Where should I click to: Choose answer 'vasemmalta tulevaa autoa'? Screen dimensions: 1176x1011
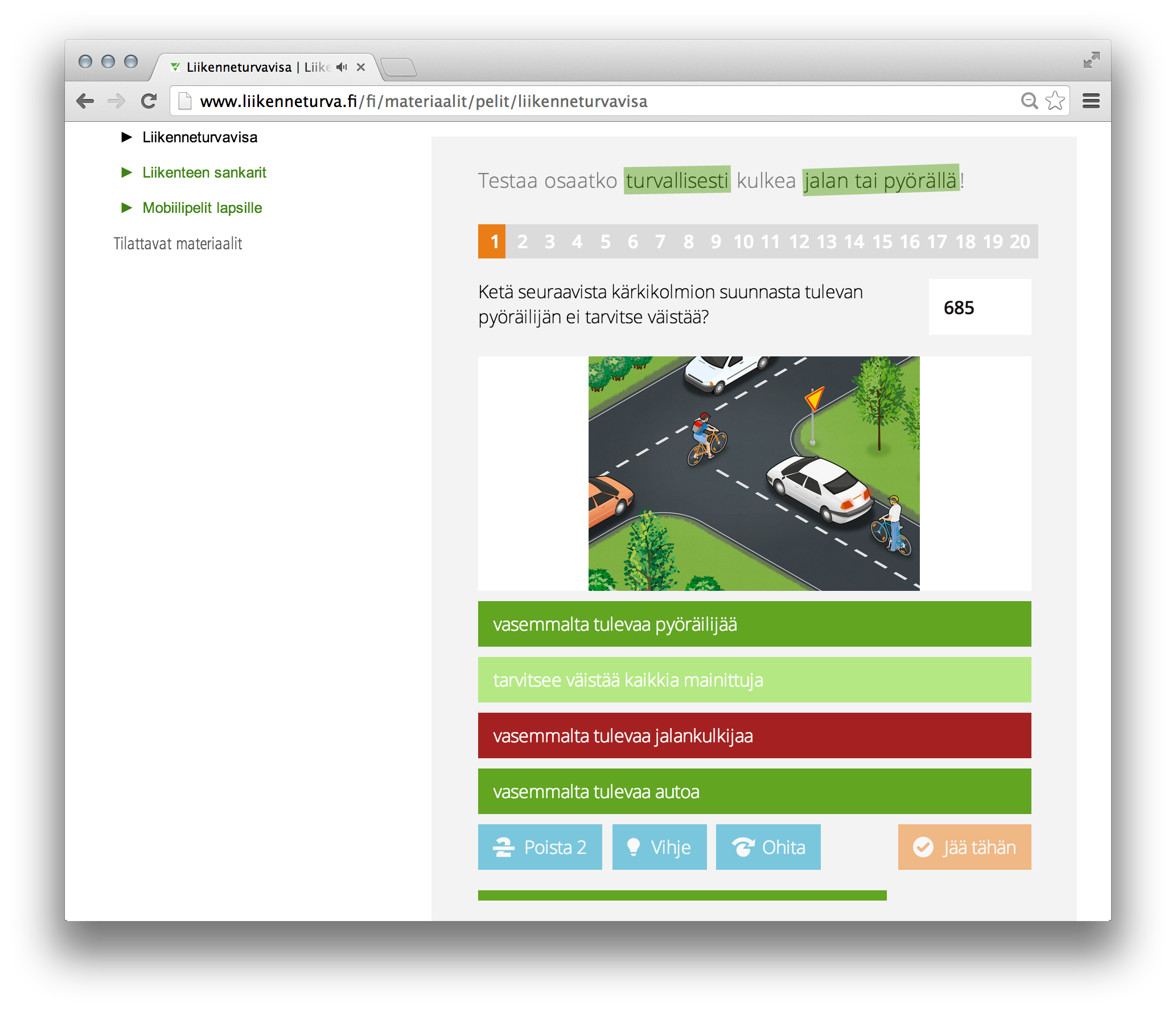pos(754,791)
